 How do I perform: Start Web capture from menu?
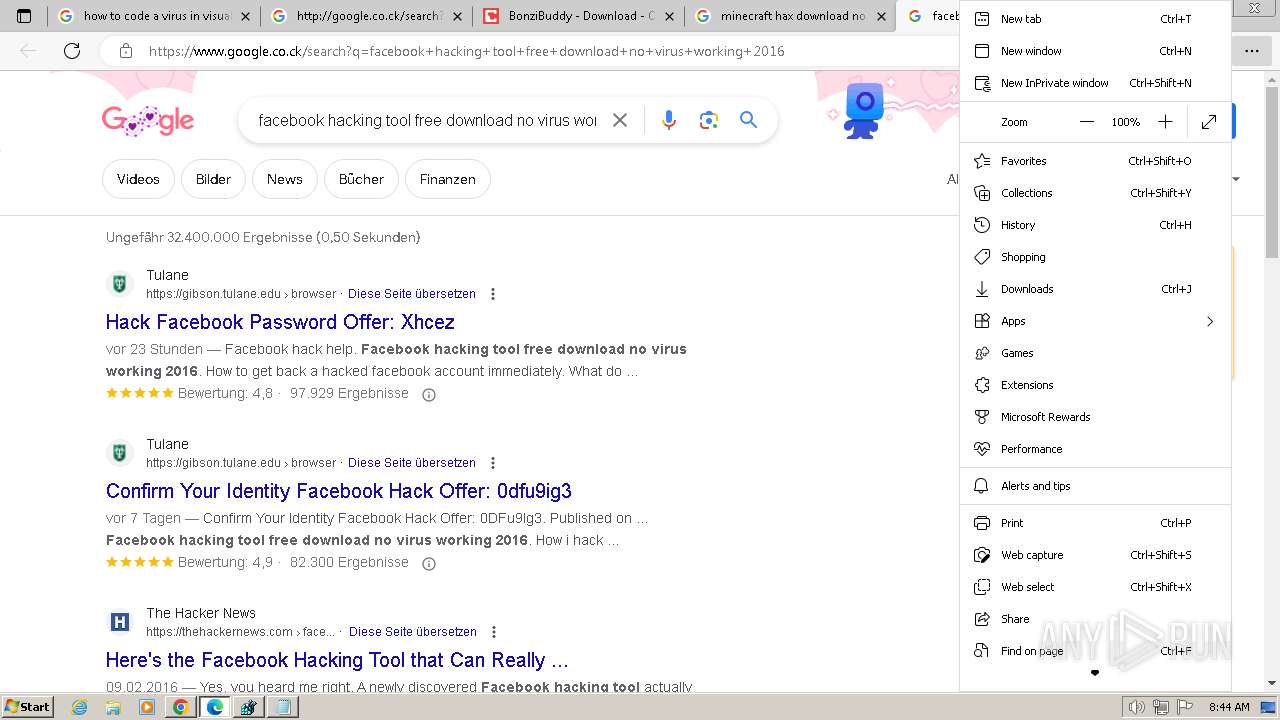pos(1095,555)
